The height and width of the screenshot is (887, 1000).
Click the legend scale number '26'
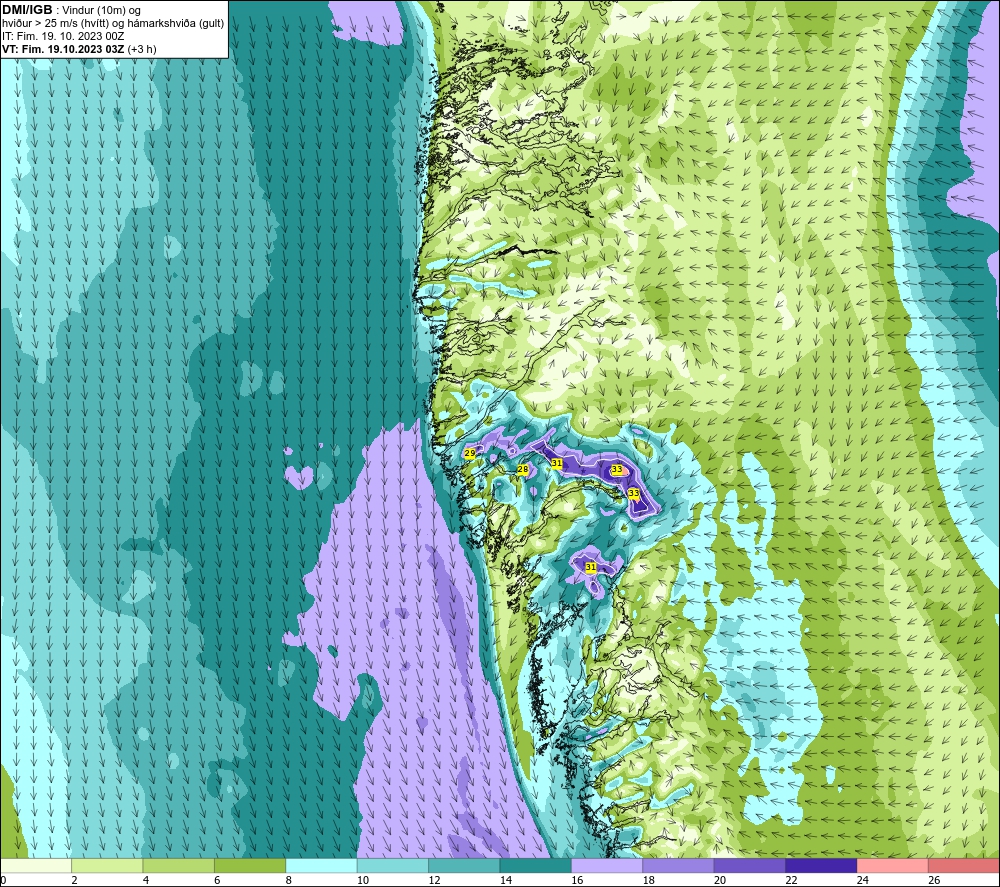934,880
